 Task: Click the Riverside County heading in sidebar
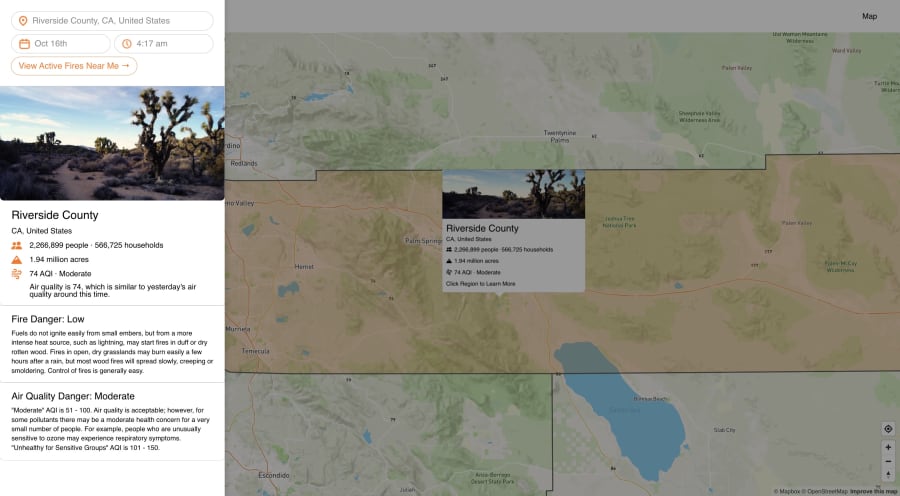(55, 215)
